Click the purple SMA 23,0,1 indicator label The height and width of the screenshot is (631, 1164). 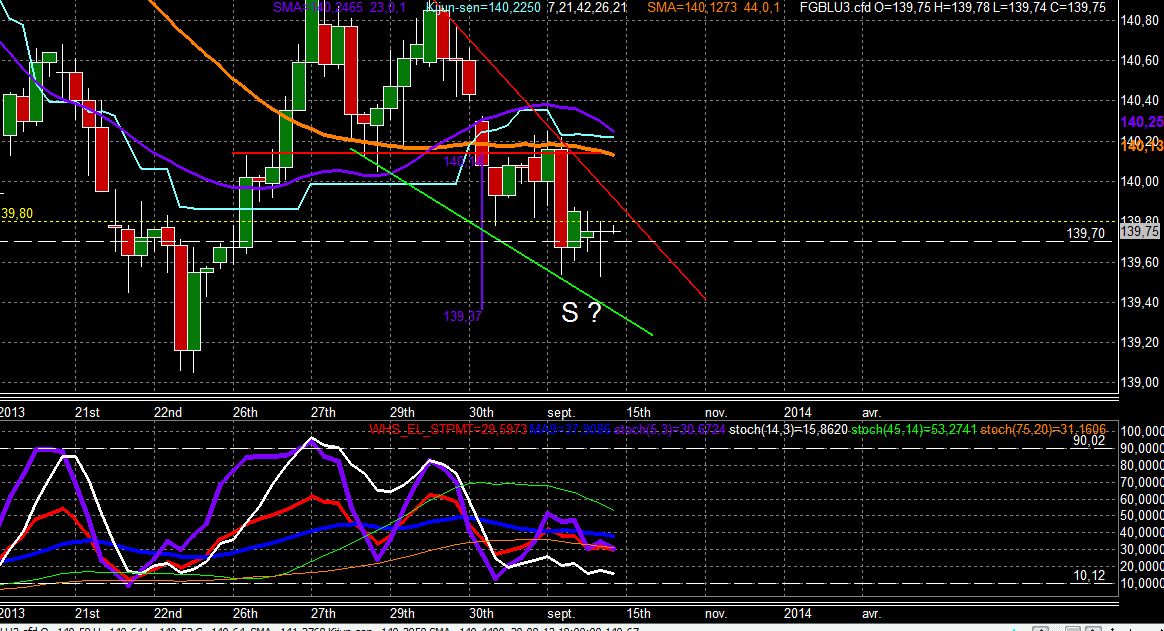pyautogui.click(x=341, y=7)
